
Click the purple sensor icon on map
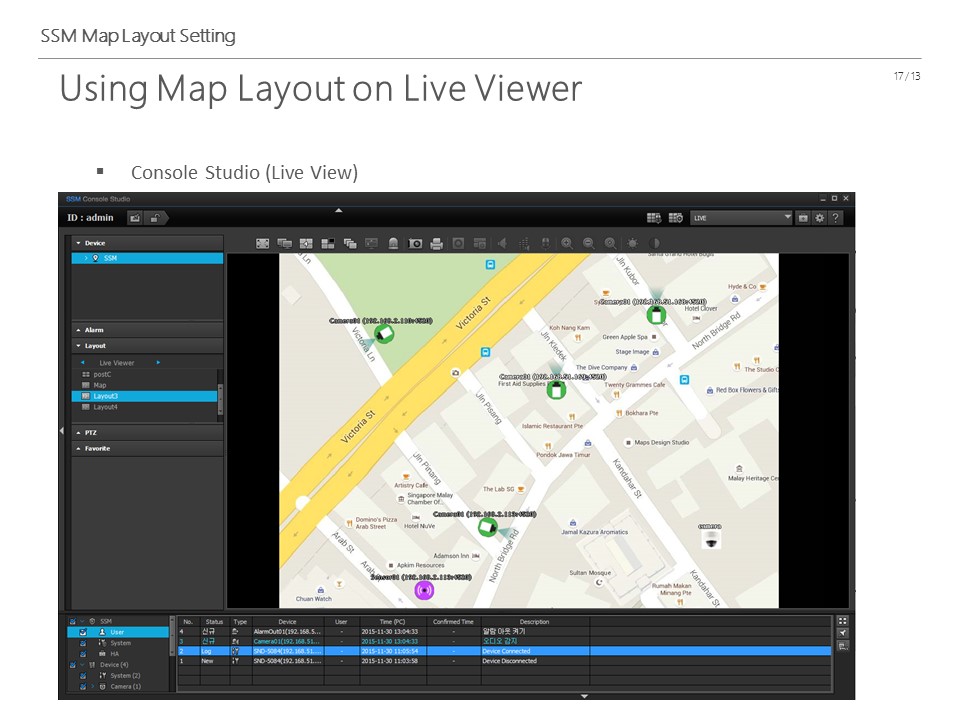click(424, 590)
